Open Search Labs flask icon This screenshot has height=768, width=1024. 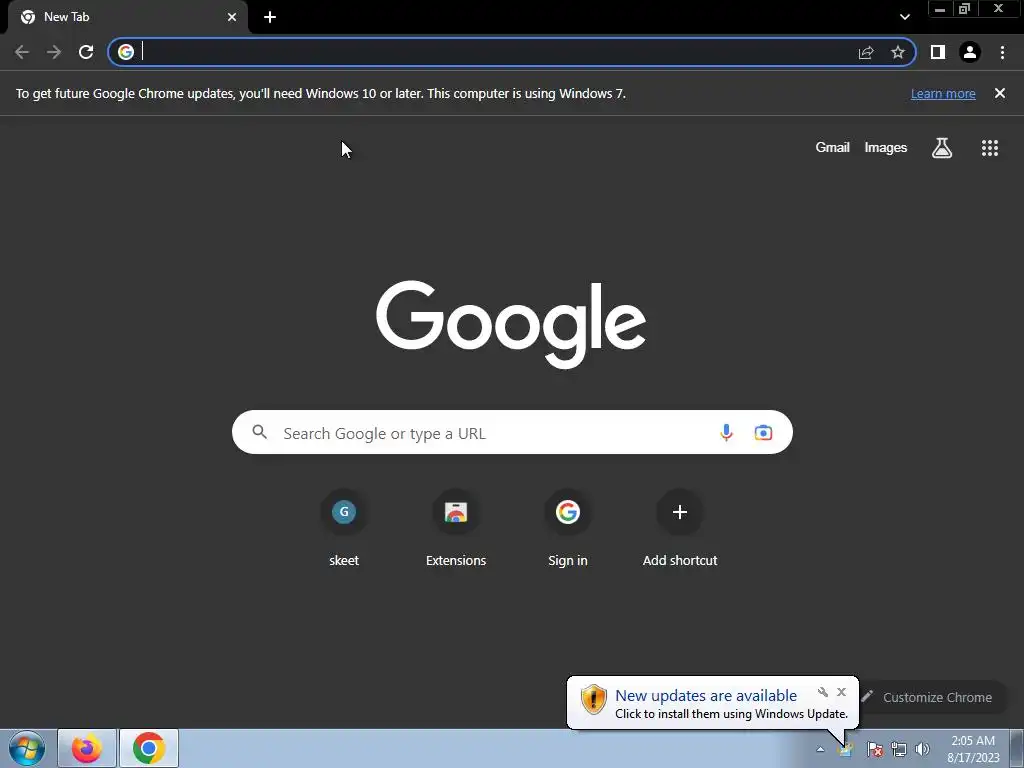click(942, 148)
